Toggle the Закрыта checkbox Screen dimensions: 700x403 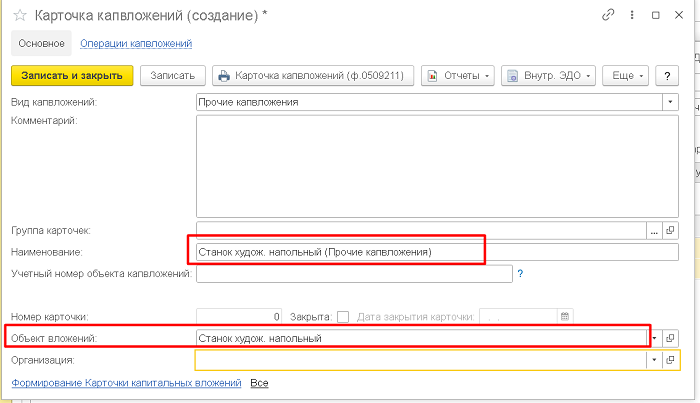[343, 316]
